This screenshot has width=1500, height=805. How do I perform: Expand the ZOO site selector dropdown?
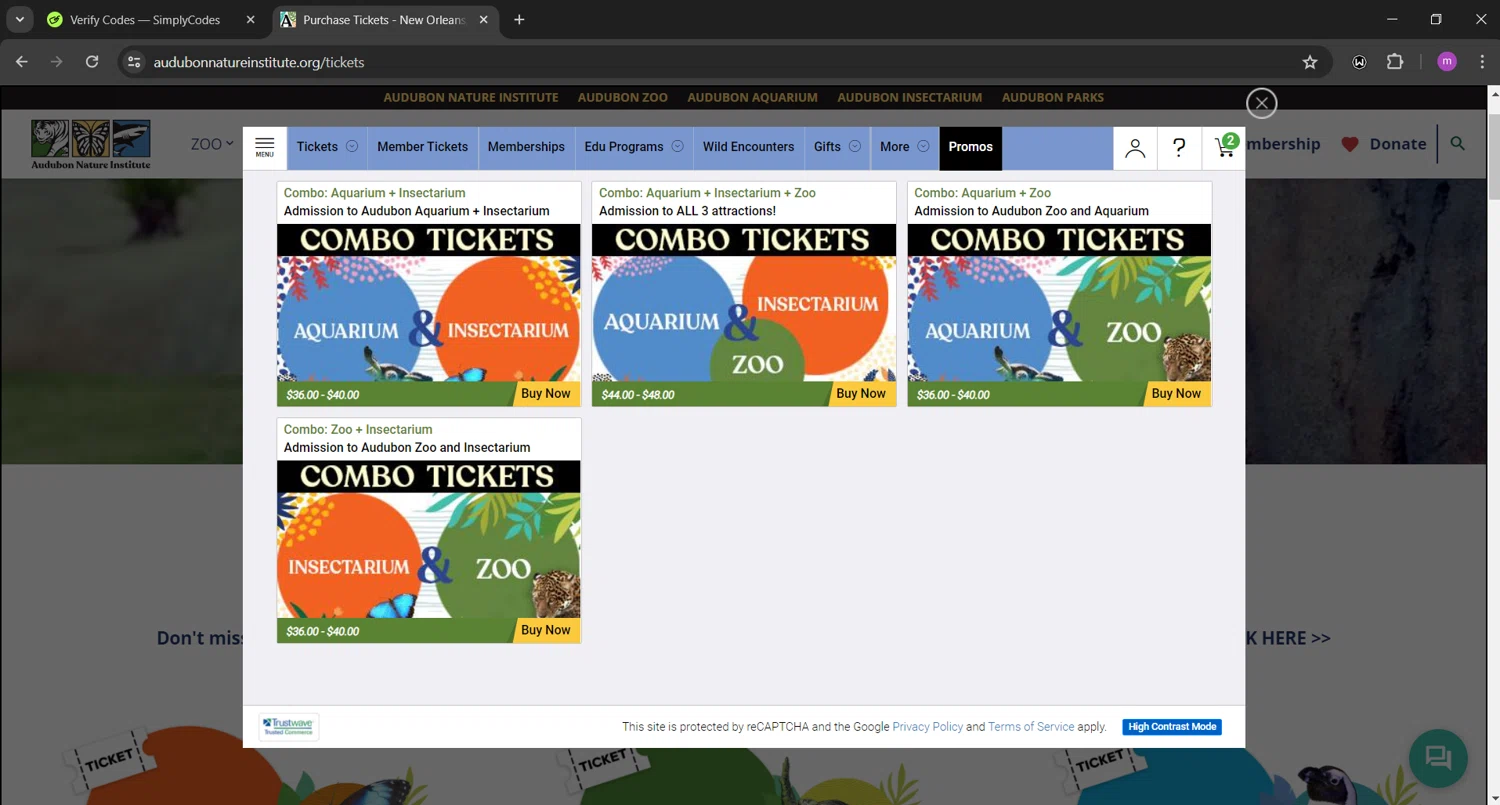[212, 144]
